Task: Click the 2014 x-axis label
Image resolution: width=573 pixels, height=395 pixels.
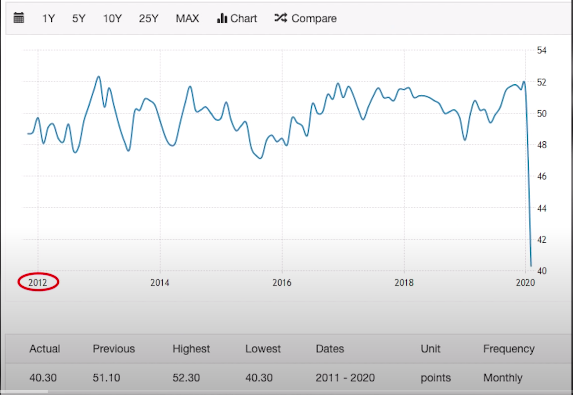Action: click(x=160, y=282)
